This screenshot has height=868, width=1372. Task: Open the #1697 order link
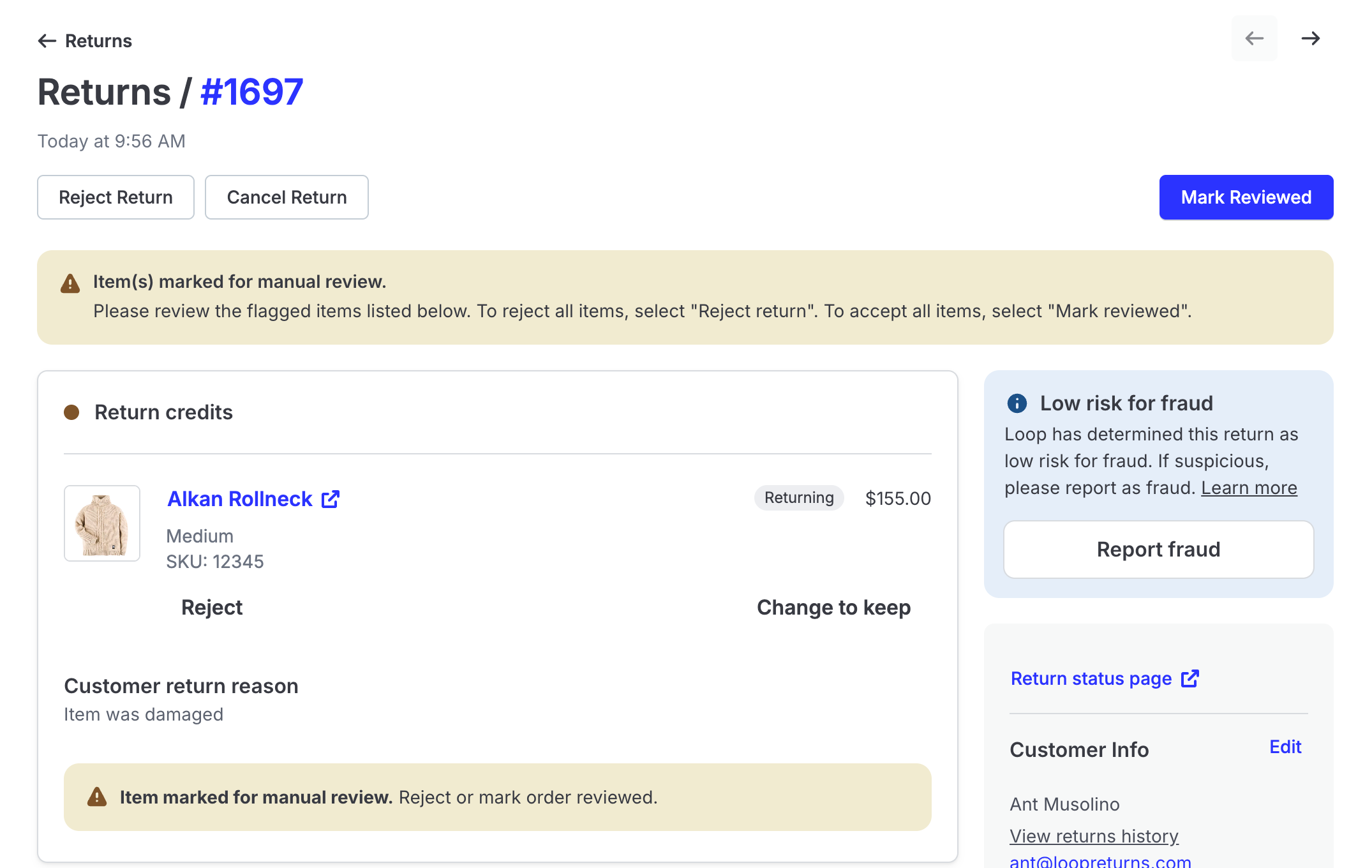(251, 92)
